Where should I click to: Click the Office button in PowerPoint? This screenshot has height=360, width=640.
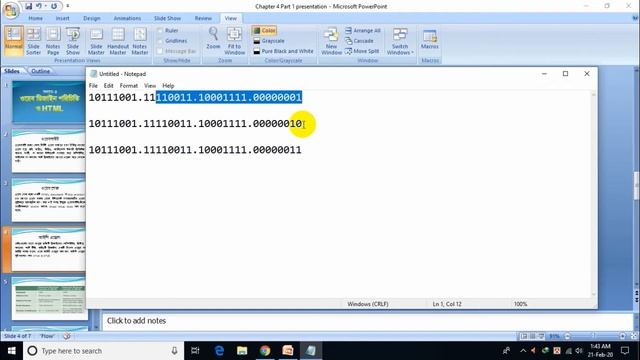pyautogui.click(x=11, y=10)
